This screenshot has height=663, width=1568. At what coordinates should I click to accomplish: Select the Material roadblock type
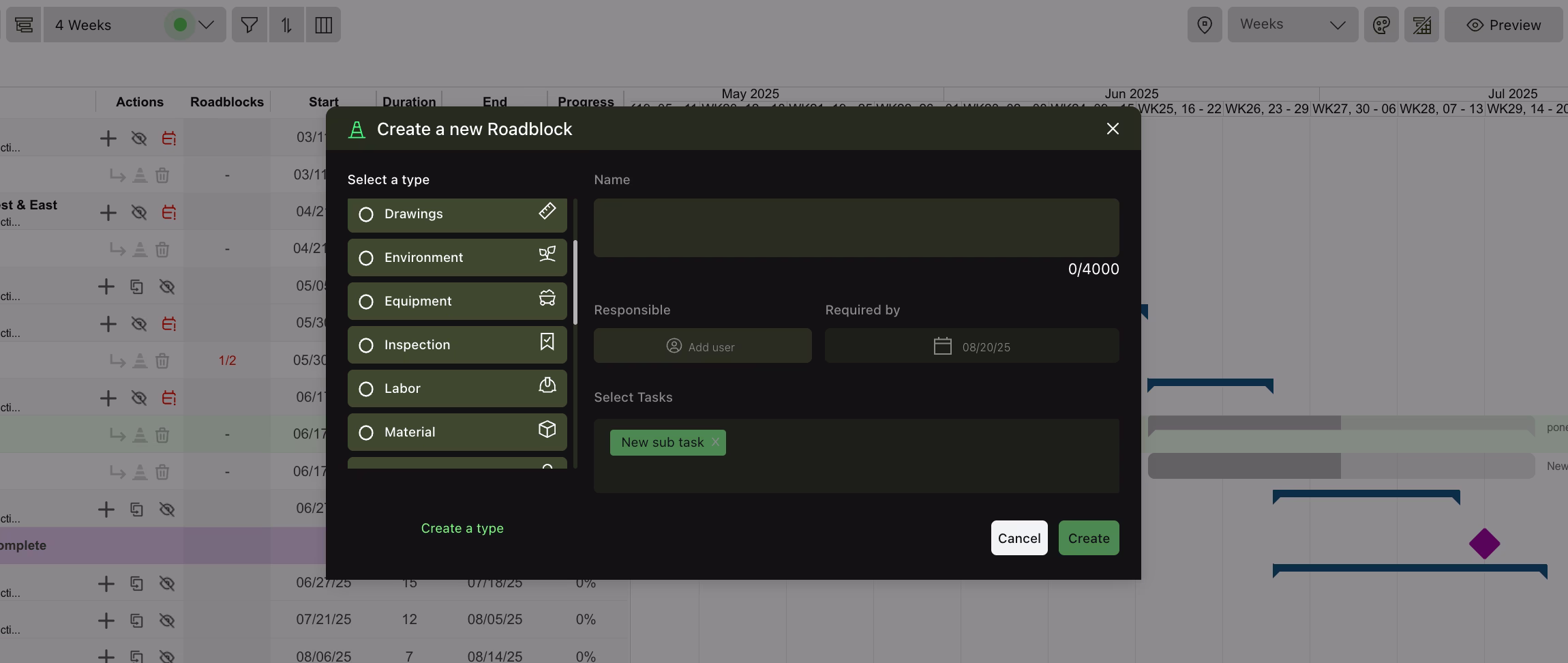point(457,432)
